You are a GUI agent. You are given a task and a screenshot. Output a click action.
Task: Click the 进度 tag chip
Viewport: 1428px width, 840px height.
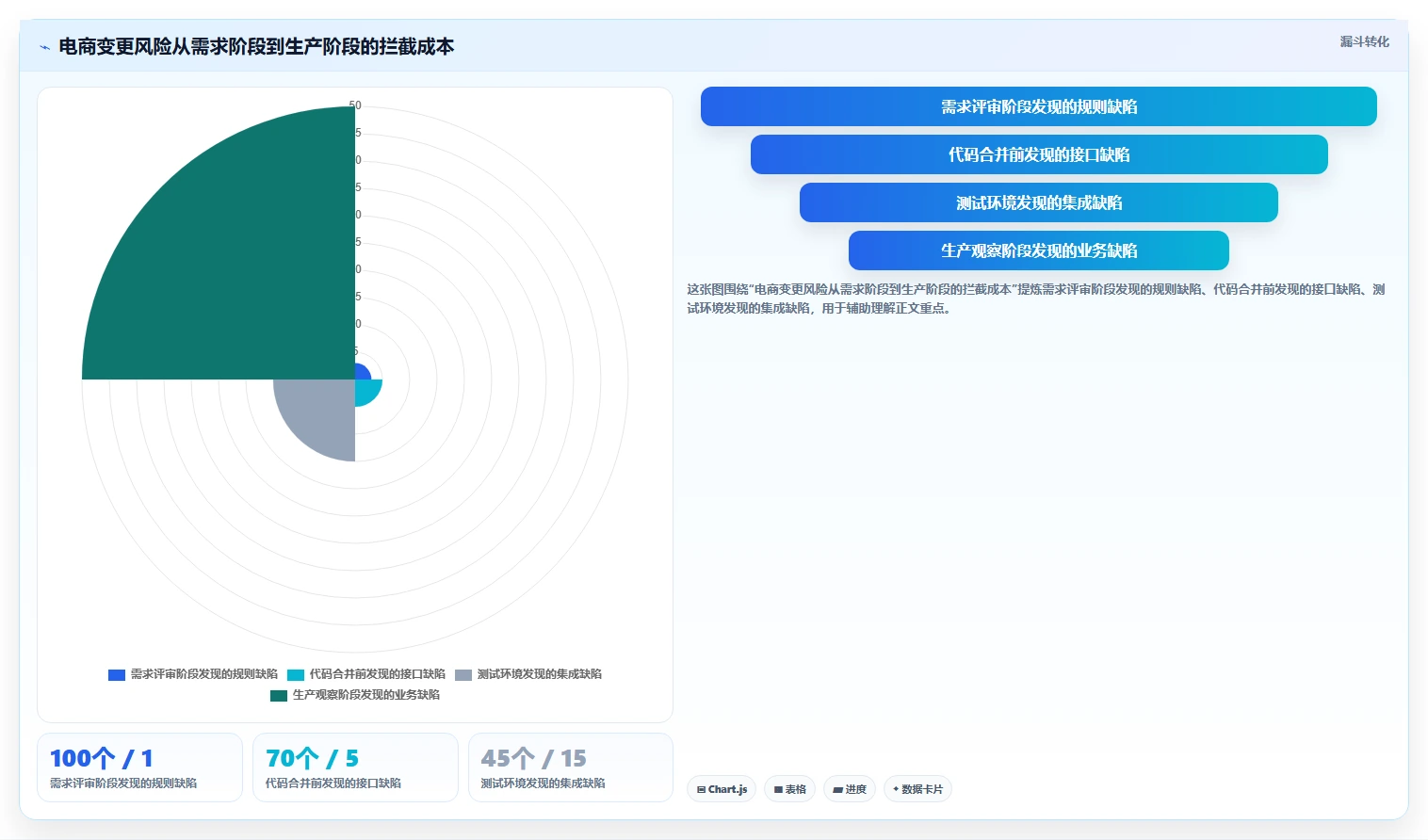tap(850, 789)
